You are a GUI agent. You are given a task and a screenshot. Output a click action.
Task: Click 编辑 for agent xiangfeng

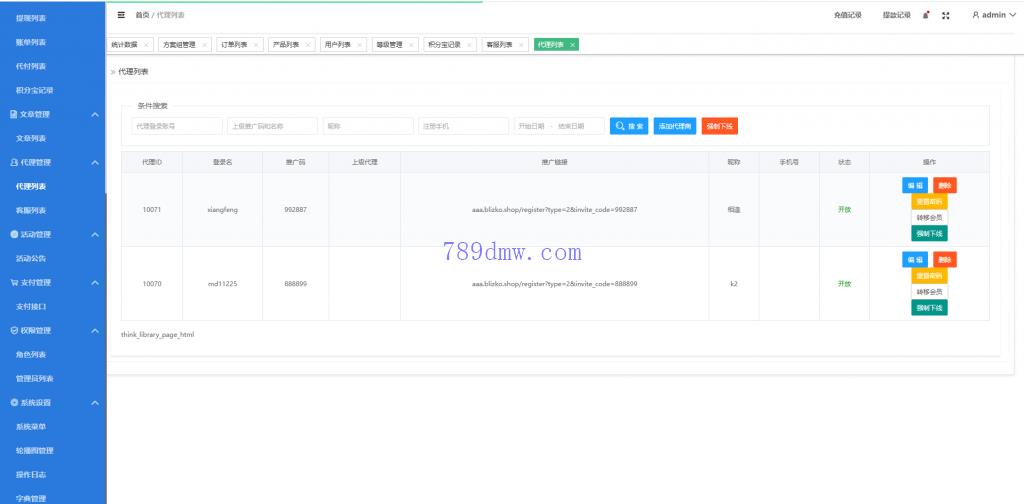[914, 185]
